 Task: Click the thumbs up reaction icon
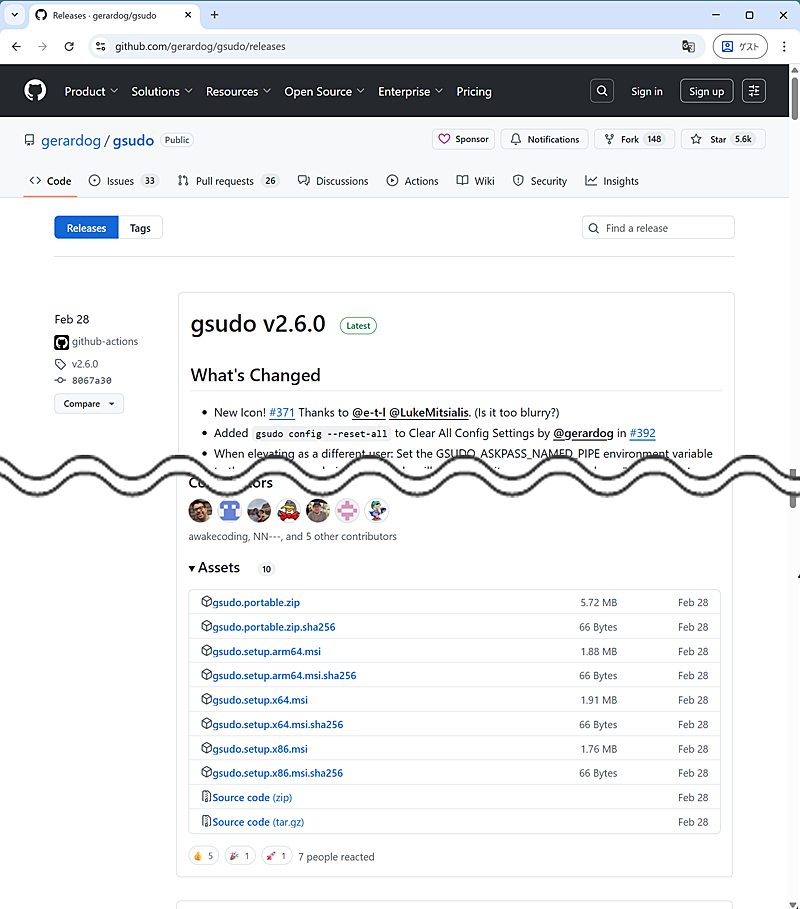(199, 856)
